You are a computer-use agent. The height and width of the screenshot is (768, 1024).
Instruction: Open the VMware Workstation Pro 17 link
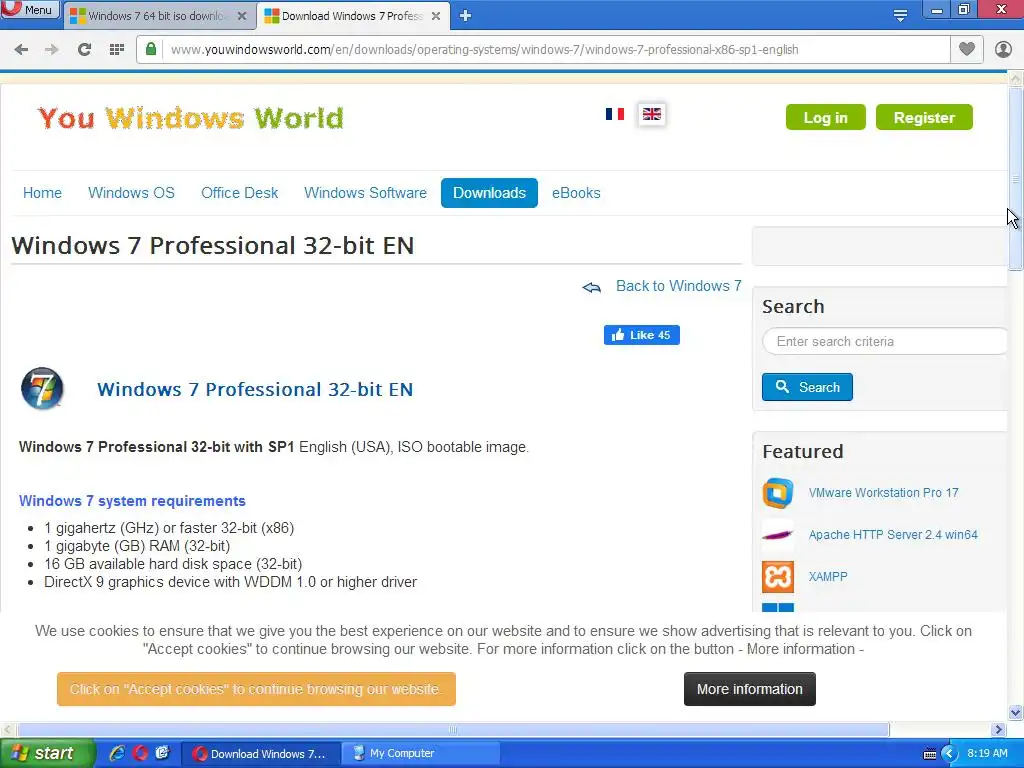pos(883,493)
